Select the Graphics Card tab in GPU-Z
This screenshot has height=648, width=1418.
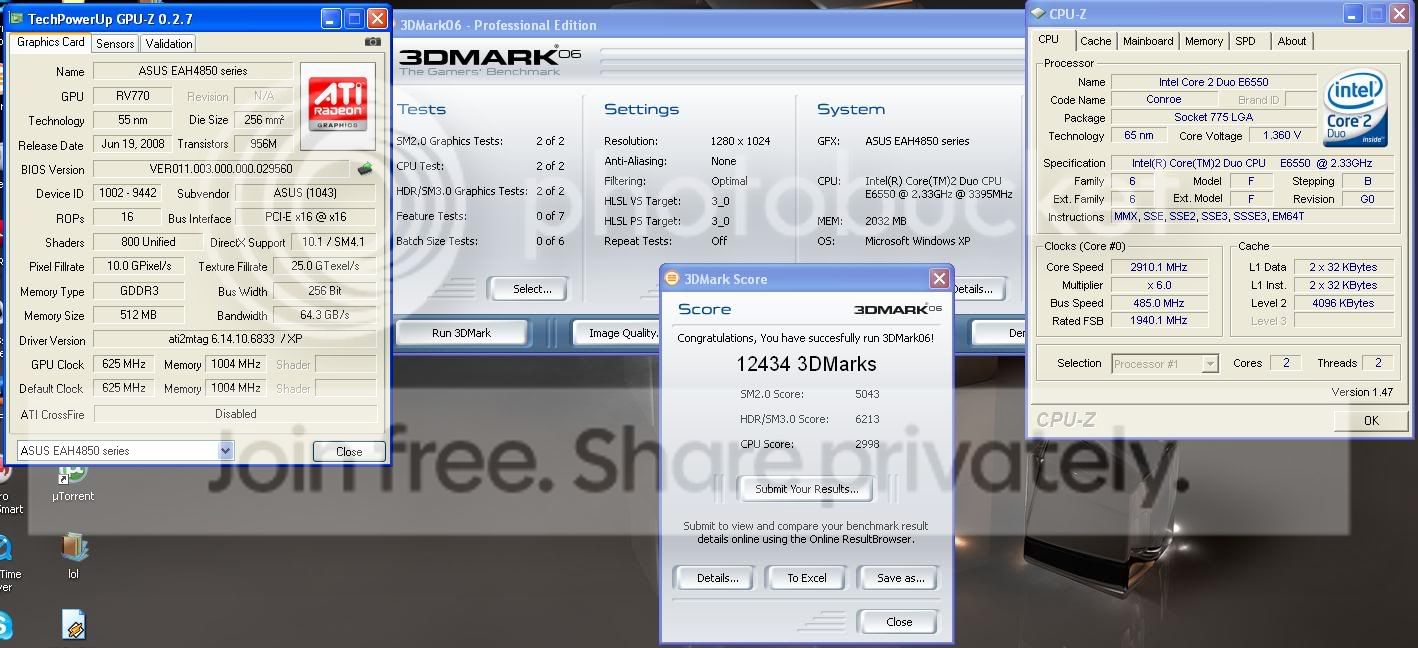pyautogui.click(x=51, y=42)
